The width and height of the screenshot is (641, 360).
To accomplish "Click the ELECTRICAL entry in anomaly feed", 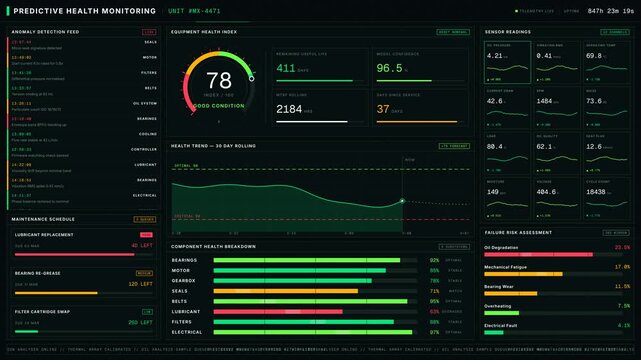I will tap(83, 198).
